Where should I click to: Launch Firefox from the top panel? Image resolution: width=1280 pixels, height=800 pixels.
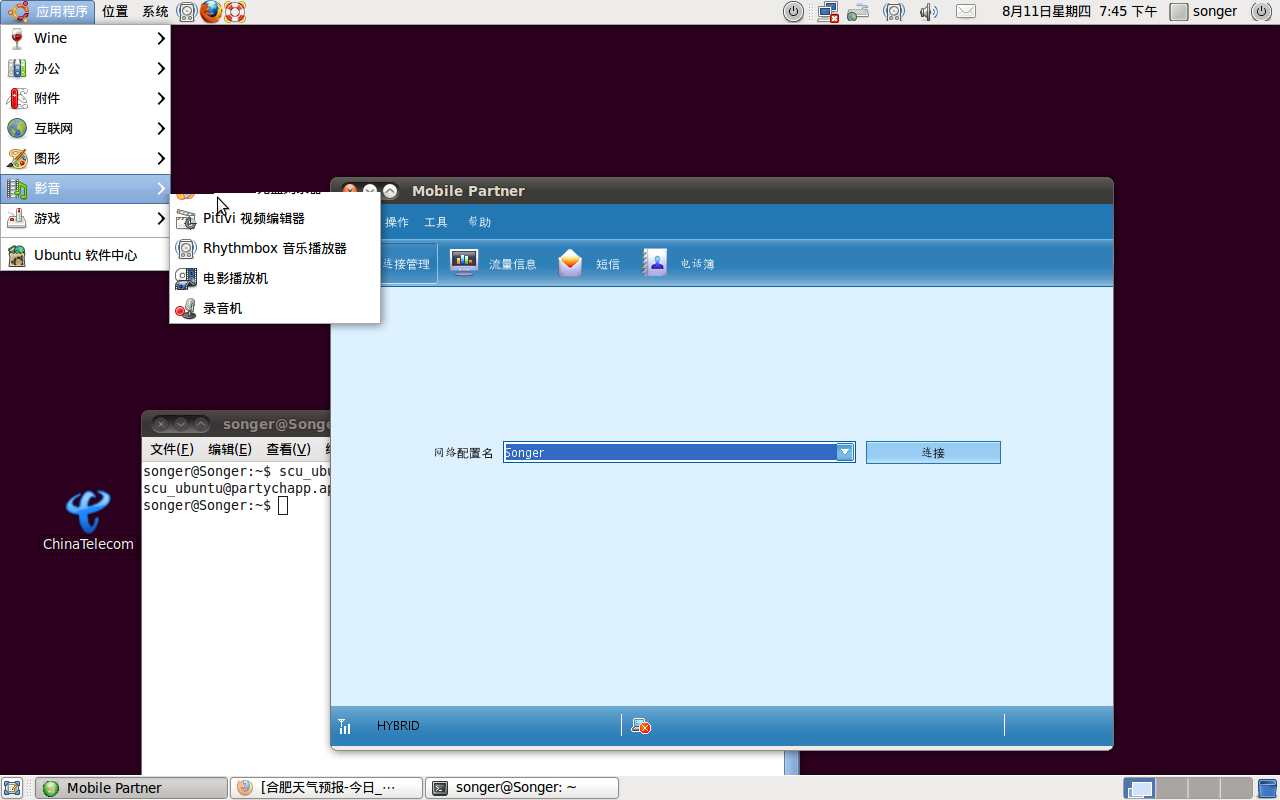point(211,12)
